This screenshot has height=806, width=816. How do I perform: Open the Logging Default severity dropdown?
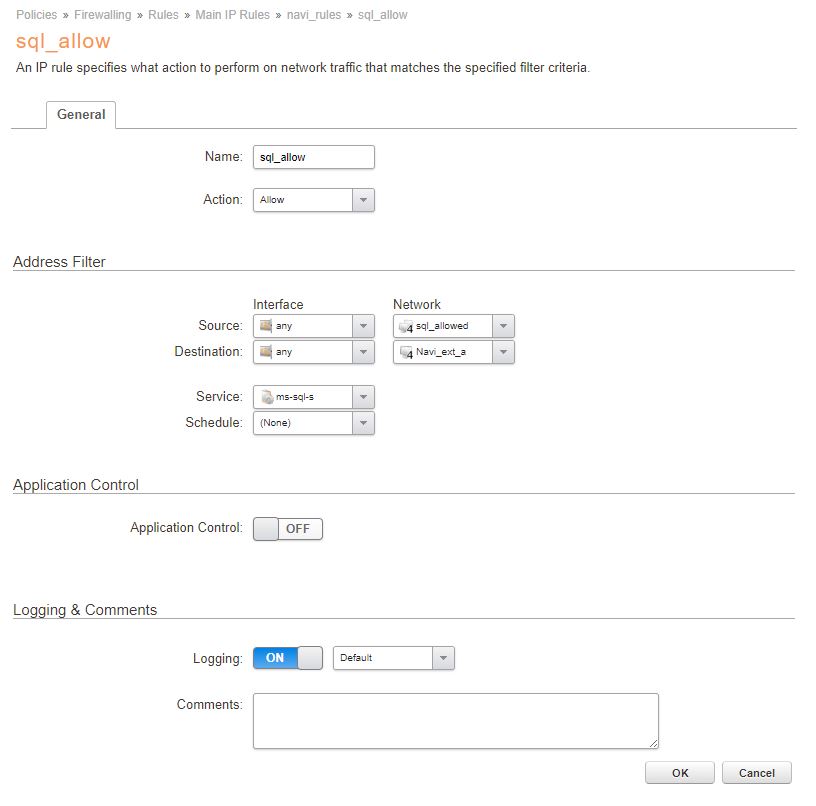pos(394,658)
